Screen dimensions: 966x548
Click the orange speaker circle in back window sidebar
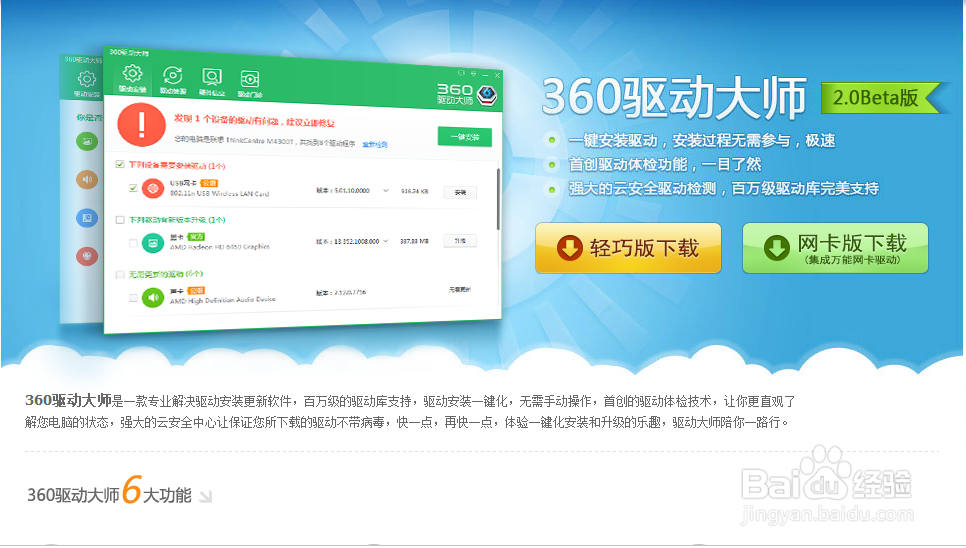tap(87, 179)
